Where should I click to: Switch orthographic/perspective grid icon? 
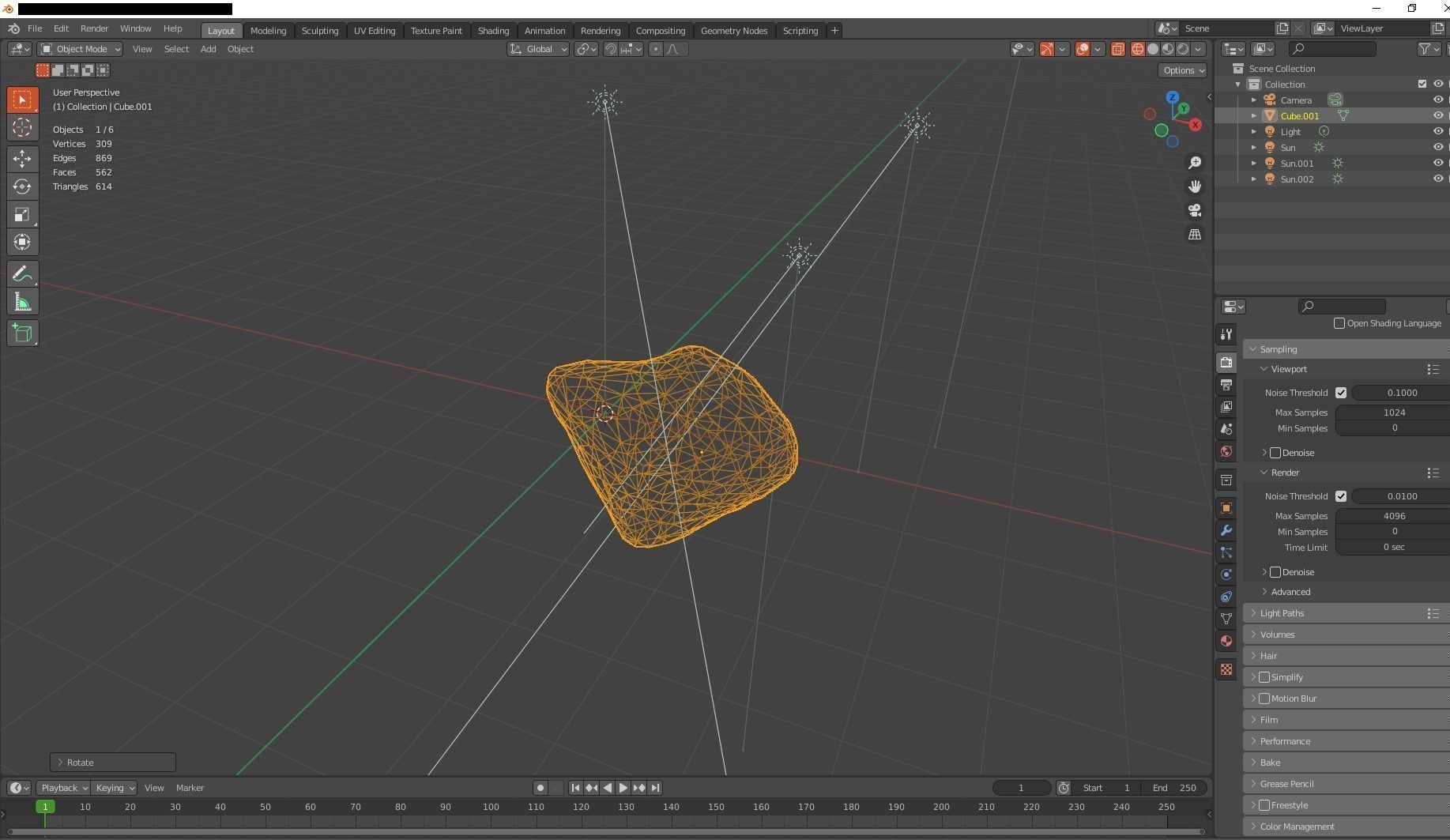[x=1195, y=235]
